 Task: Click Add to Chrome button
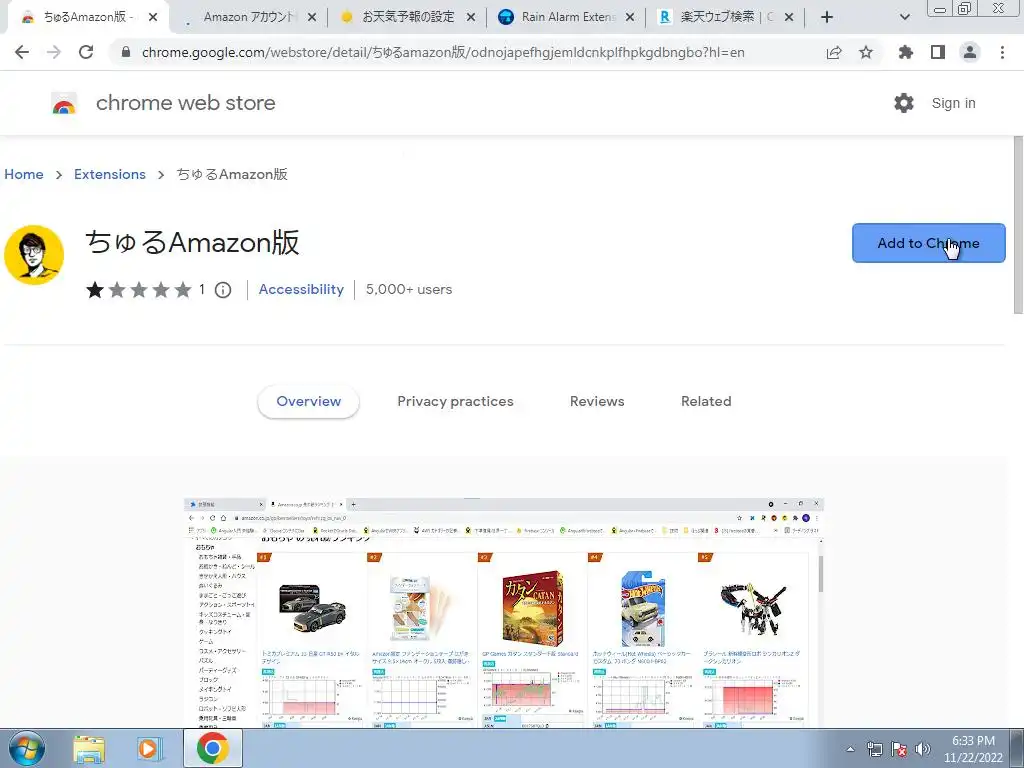point(928,243)
